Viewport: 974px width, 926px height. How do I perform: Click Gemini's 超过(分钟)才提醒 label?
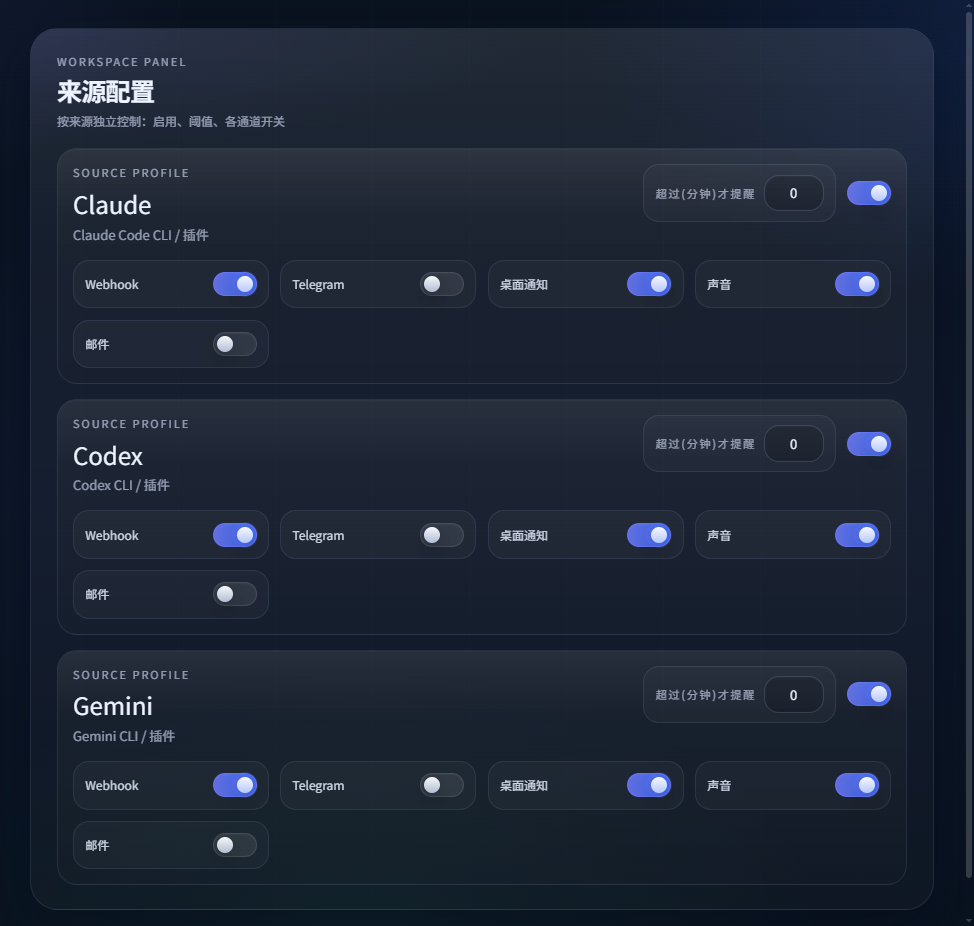pyautogui.click(x=705, y=695)
